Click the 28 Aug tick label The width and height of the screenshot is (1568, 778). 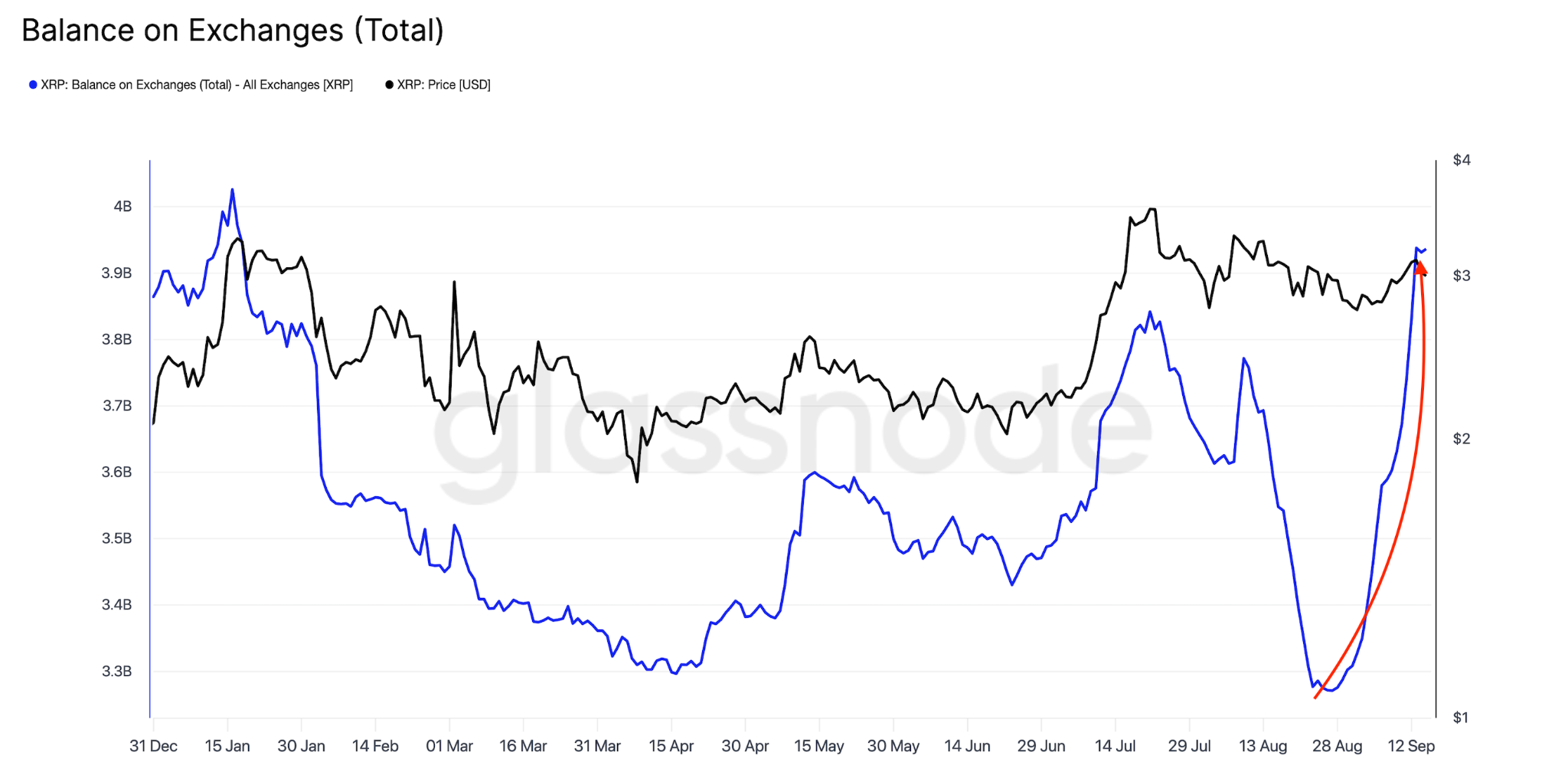click(x=1337, y=746)
